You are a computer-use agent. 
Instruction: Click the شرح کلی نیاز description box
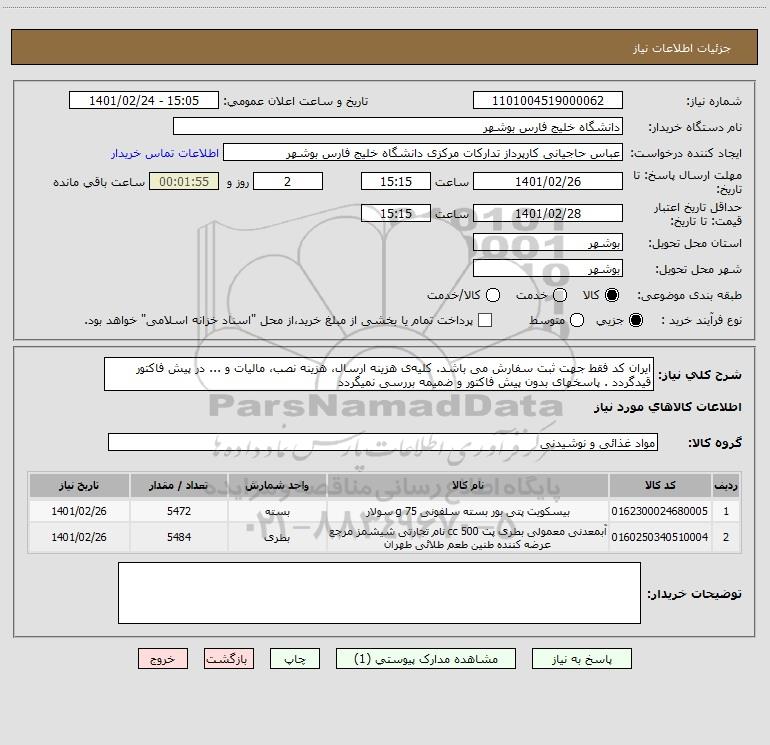(x=379, y=375)
